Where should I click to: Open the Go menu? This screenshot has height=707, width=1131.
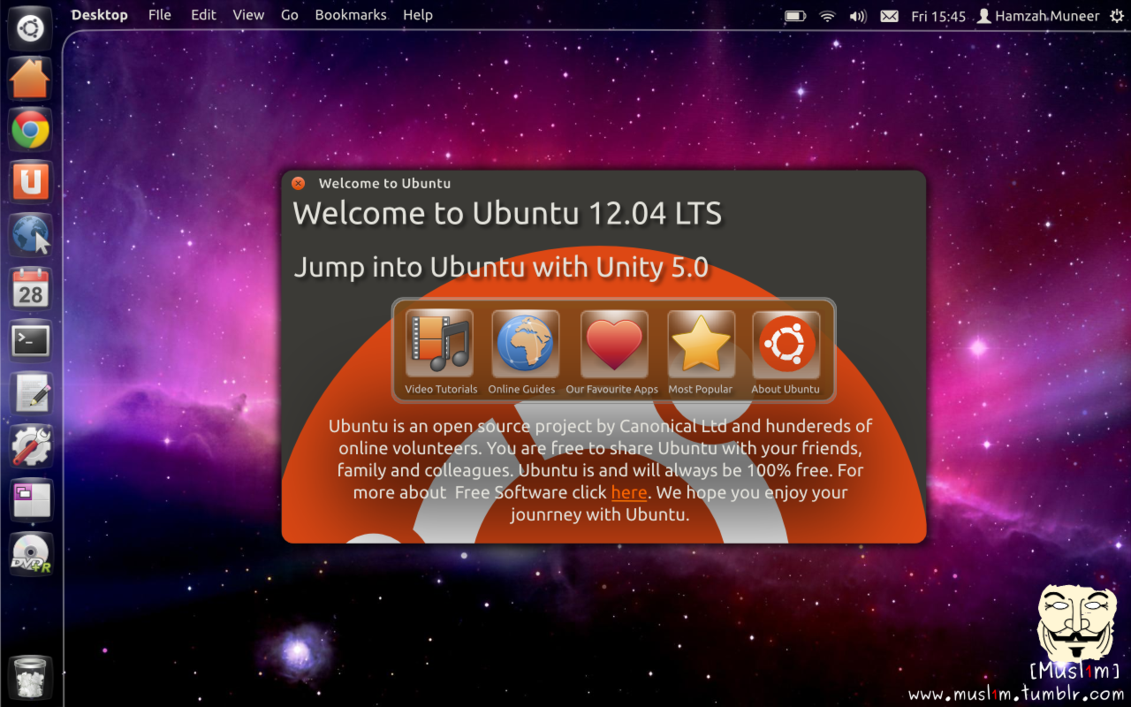pos(289,15)
